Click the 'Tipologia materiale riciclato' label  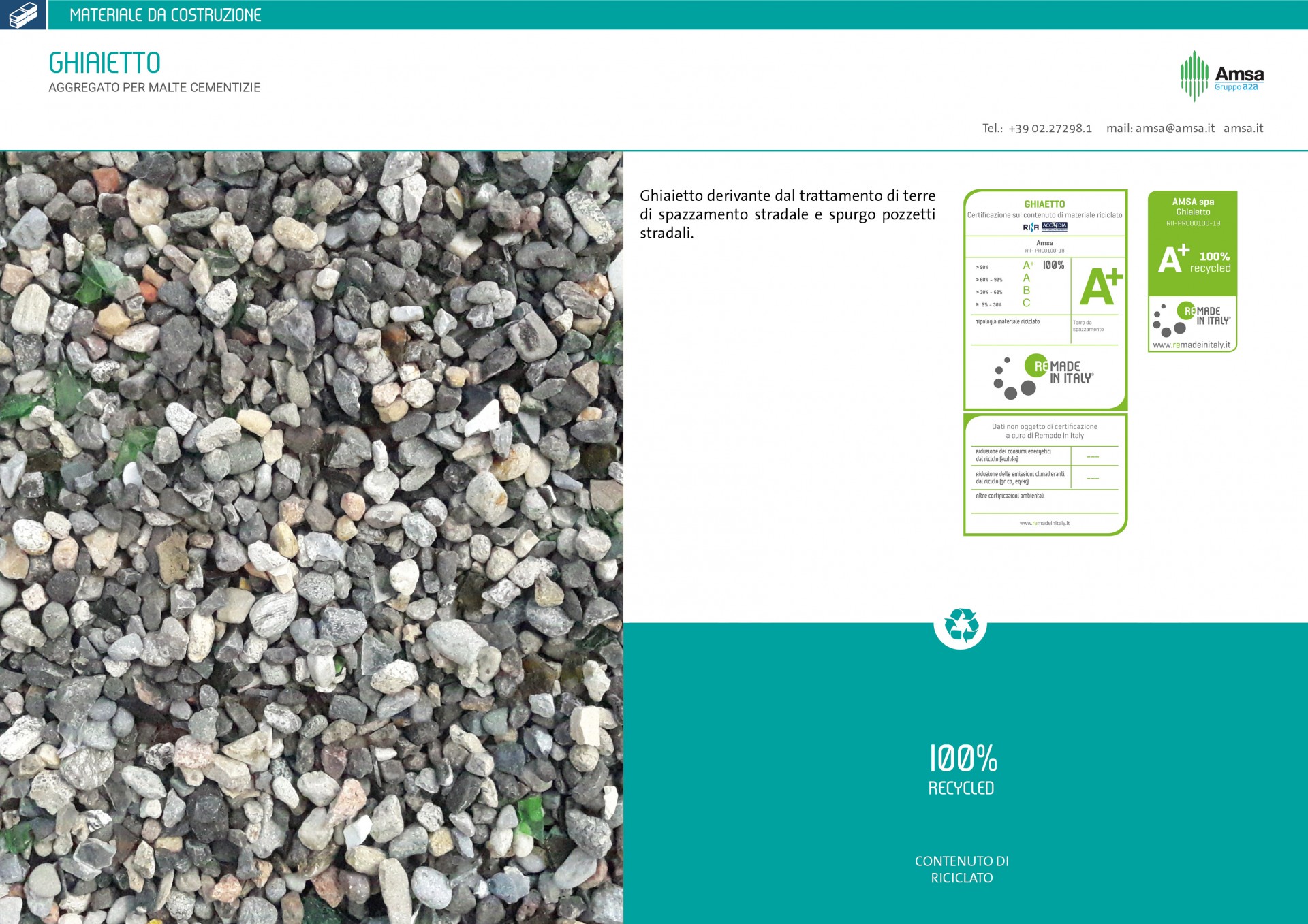click(x=1008, y=321)
